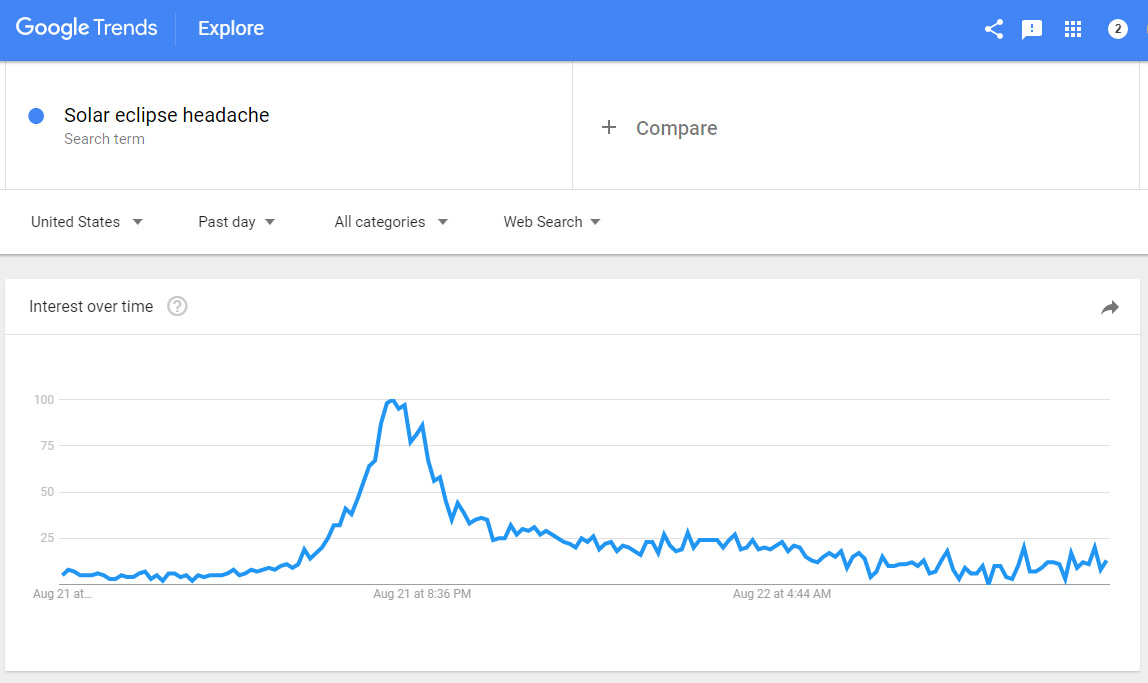The height and width of the screenshot is (683, 1148).
Task: Click the blue color dot for search term
Action: click(36, 116)
